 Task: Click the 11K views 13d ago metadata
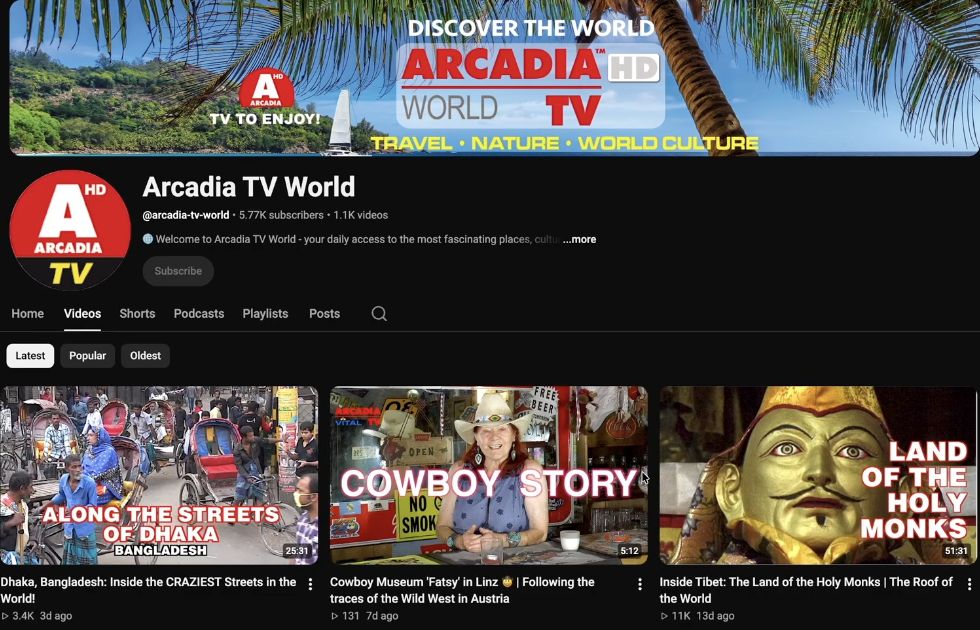tap(698, 616)
